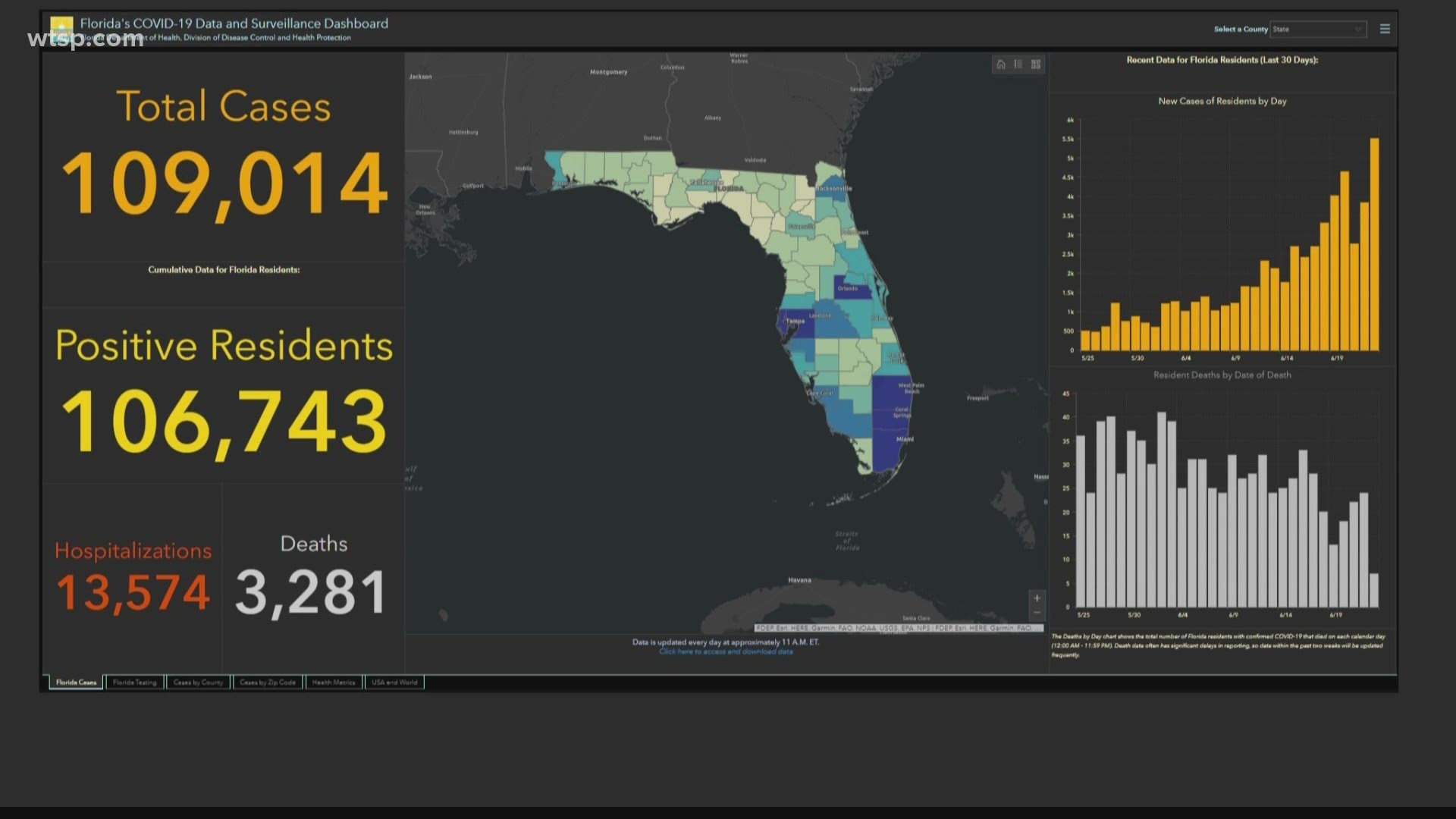This screenshot has height=819, width=1456.
Task: Switch to the Florida Testing tab
Action: point(135,682)
